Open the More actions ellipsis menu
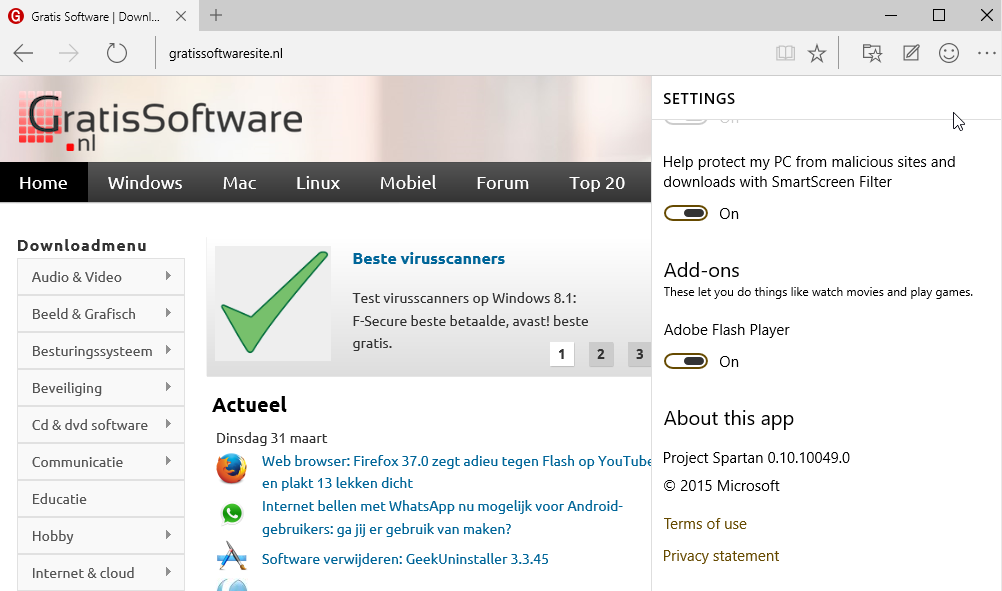 pyautogui.click(x=986, y=53)
